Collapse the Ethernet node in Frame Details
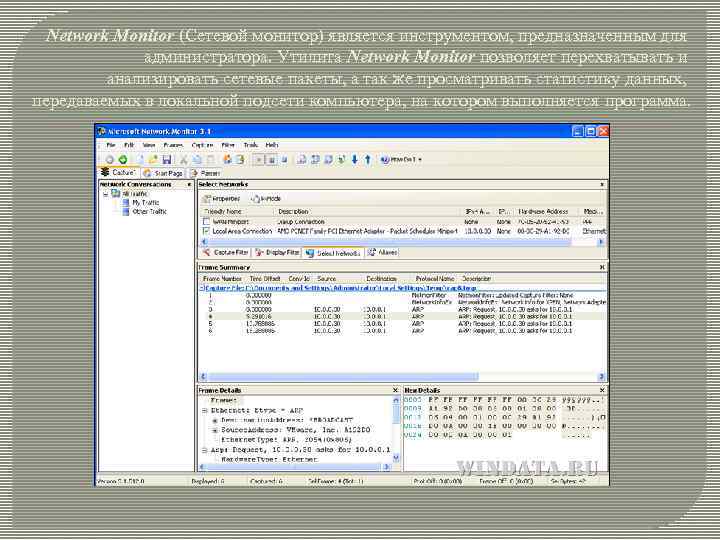The width and height of the screenshot is (720, 540). pyautogui.click(x=205, y=411)
